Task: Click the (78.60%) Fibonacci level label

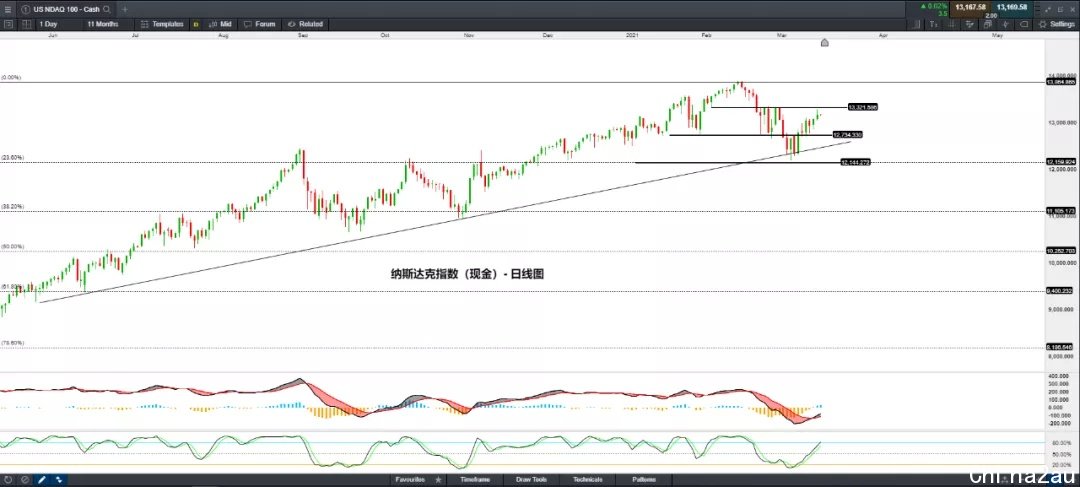Action: point(12,343)
